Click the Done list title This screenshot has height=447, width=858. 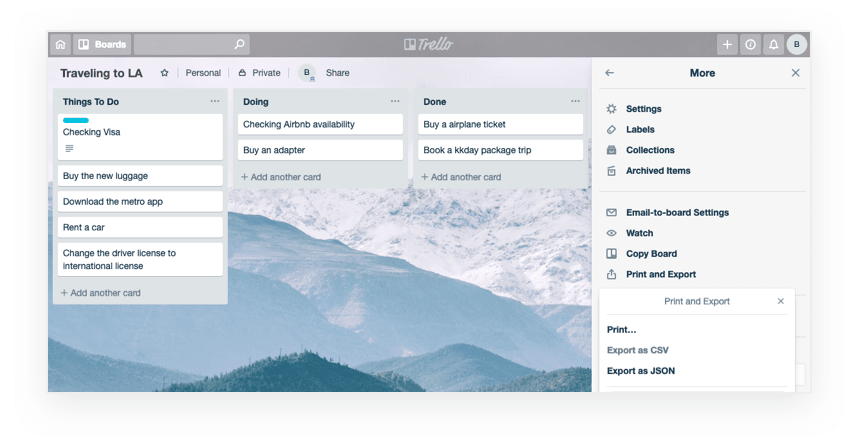434,102
